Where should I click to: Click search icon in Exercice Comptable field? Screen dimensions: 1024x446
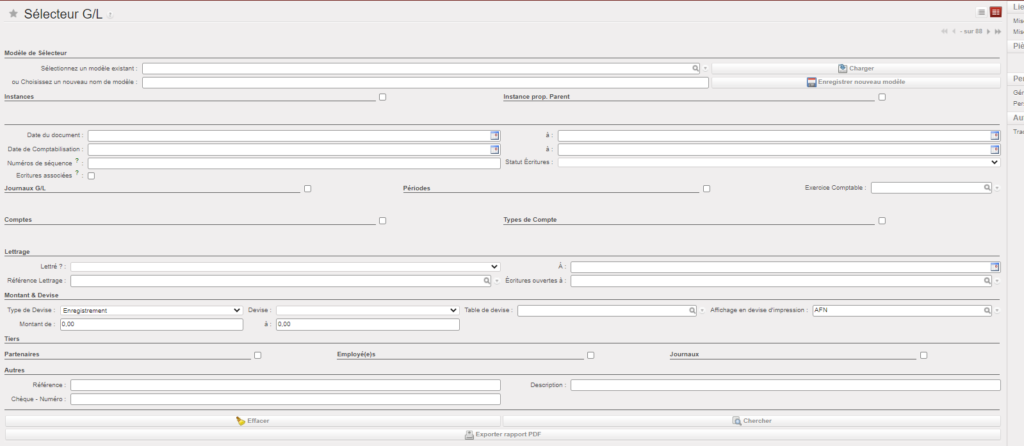pos(986,187)
